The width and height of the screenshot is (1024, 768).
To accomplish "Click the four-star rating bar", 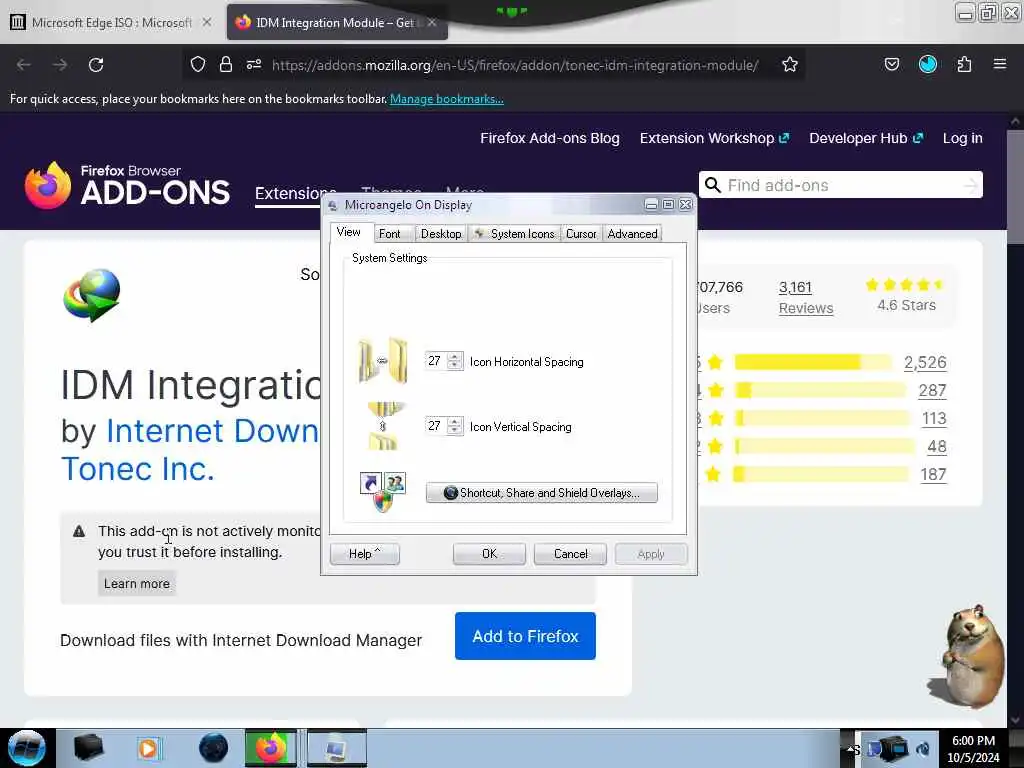I will 820,391.
